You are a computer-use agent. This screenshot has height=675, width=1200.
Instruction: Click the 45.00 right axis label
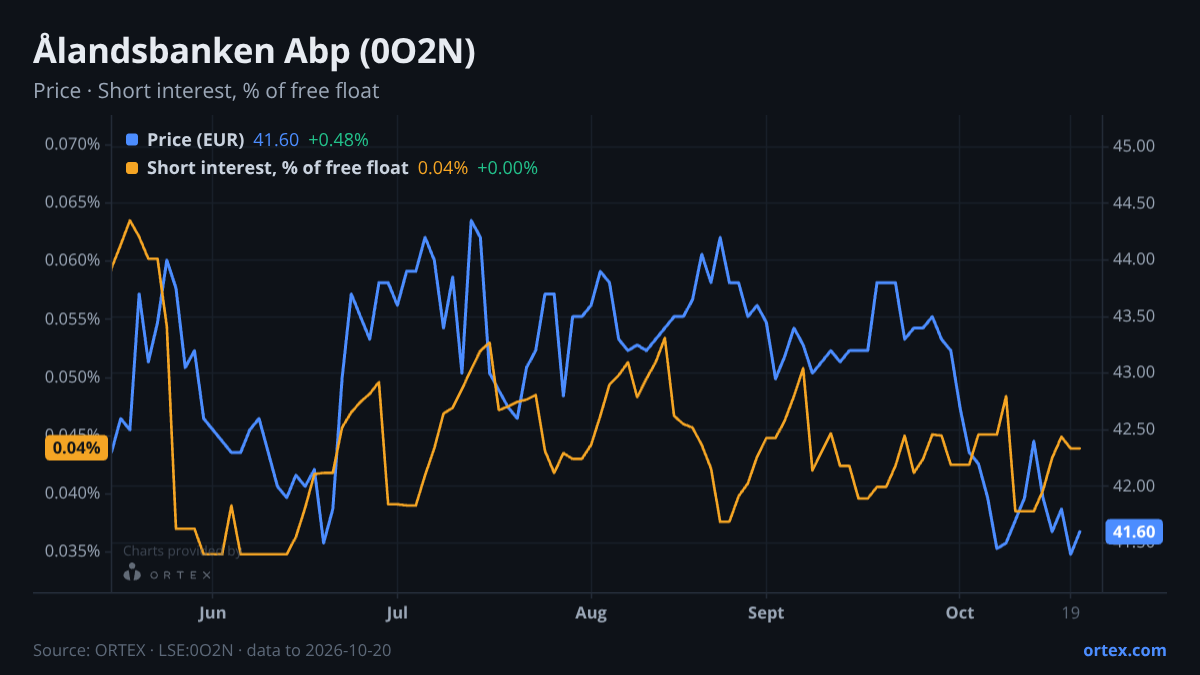point(1133,147)
